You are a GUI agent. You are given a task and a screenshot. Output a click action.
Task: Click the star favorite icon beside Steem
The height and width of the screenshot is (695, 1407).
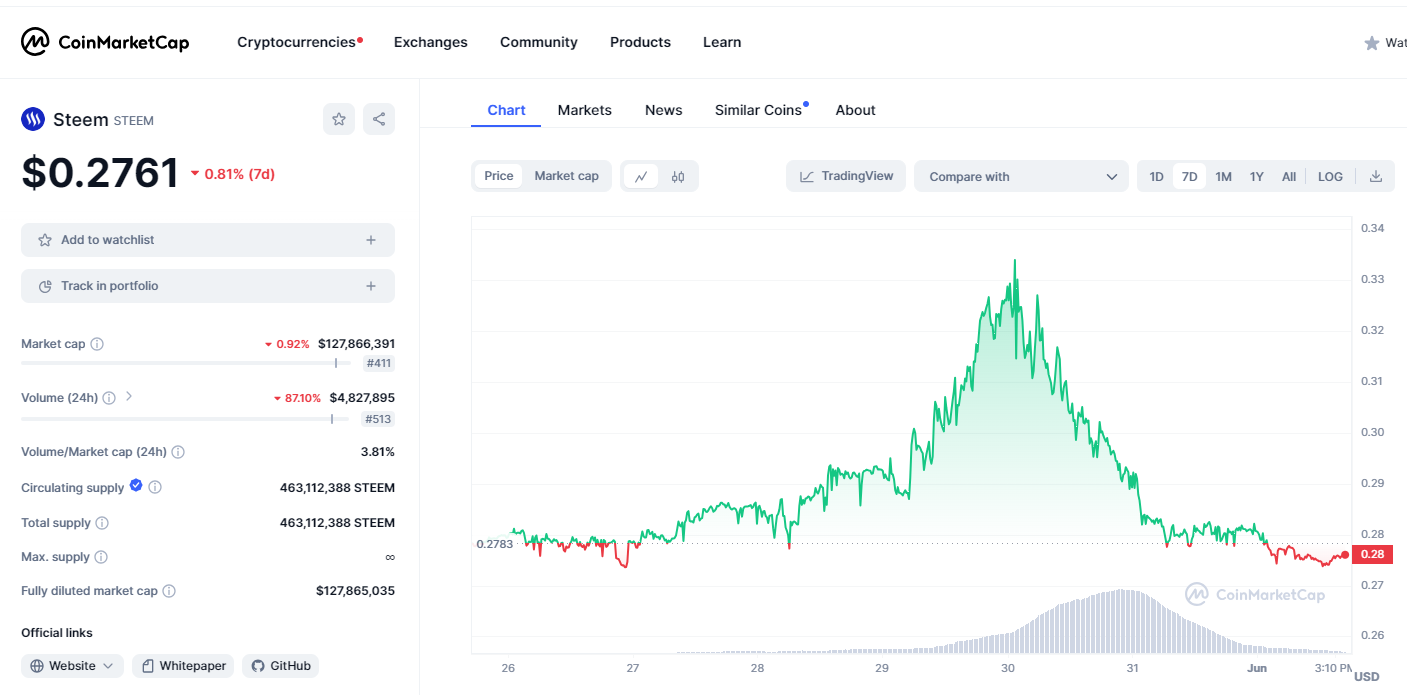point(339,120)
